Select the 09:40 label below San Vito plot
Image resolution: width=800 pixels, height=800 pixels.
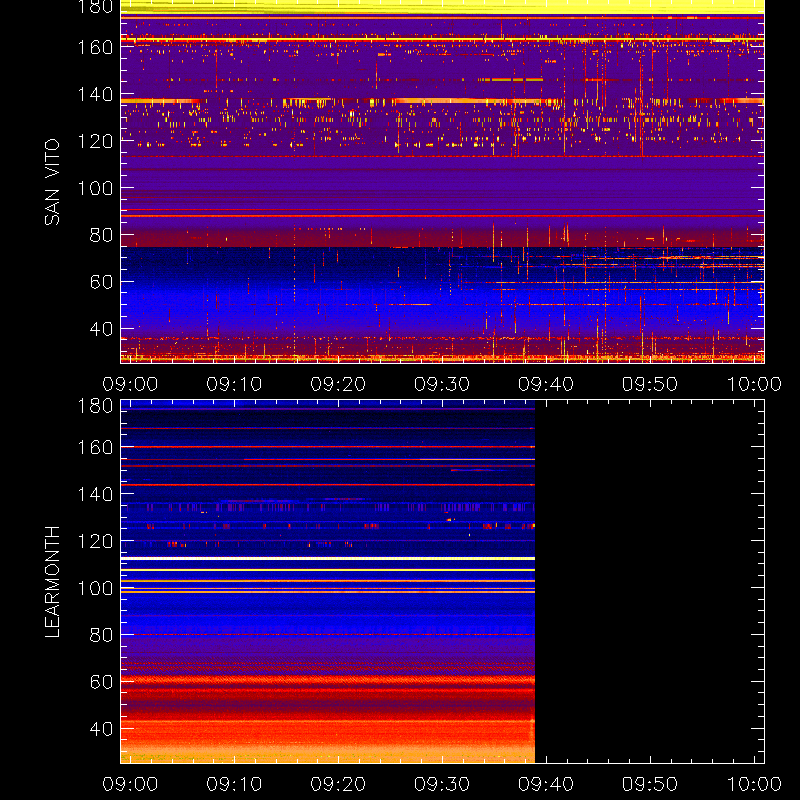click(546, 384)
